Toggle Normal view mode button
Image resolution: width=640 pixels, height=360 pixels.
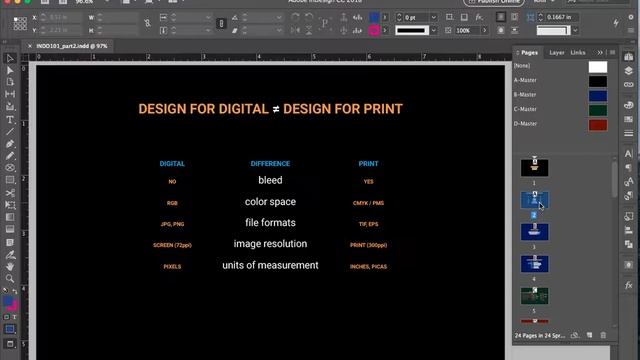point(10,329)
